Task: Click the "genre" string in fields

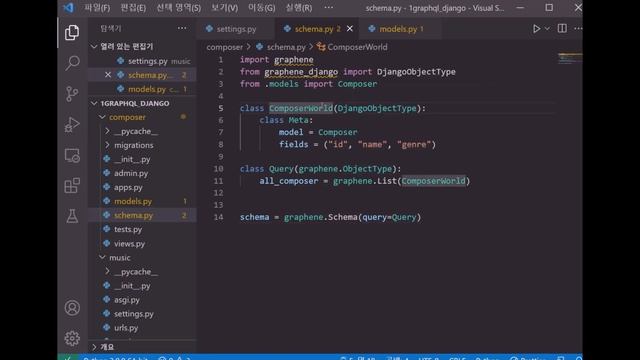Action: (x=414, y=144)
